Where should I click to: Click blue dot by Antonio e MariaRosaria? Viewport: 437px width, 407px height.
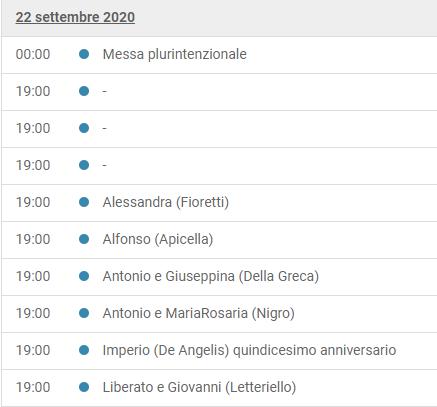[x=84, y=313]
